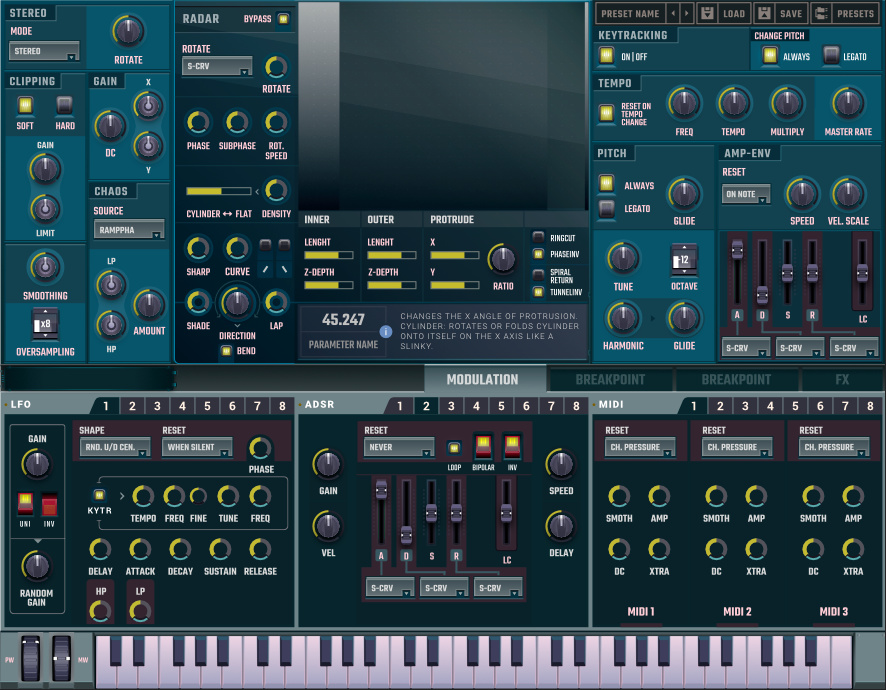Click the Save preset disk icon
The width and height of the screenshot is (886, 690).
[x=765, y=13]
